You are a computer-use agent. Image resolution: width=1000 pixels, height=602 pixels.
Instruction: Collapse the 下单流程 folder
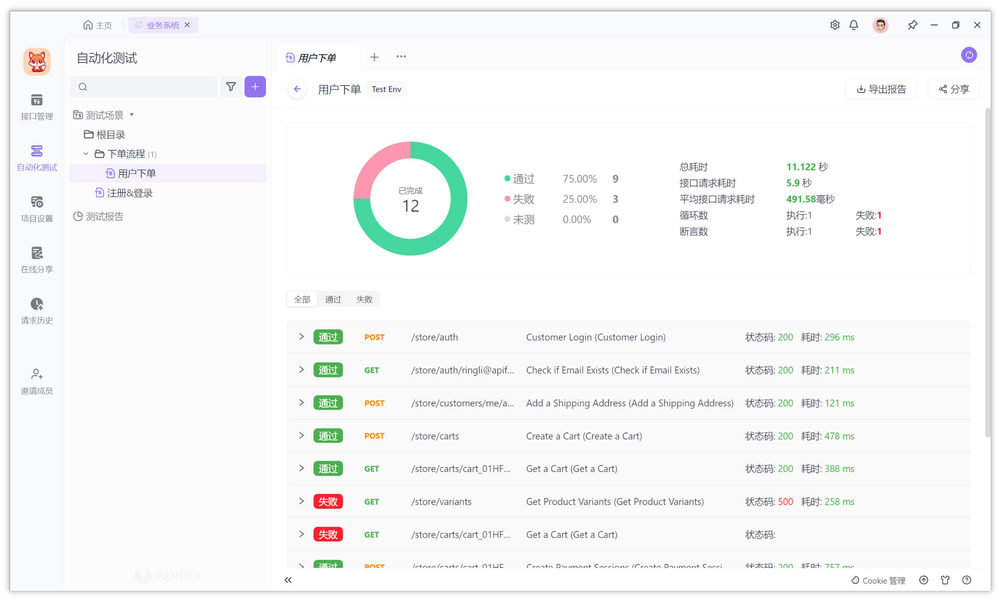click(x=86, y=154)
